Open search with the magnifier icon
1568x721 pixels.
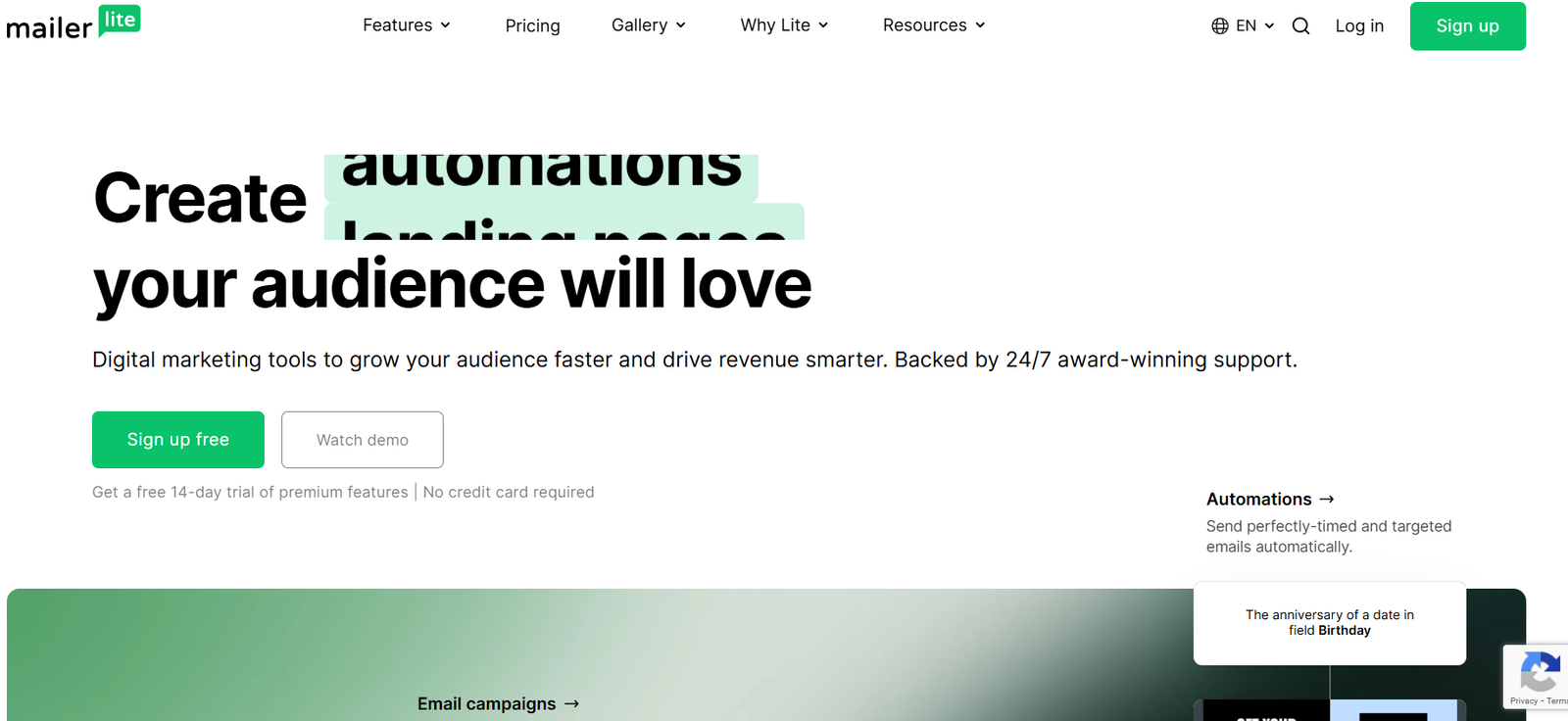pos(1300,26)
